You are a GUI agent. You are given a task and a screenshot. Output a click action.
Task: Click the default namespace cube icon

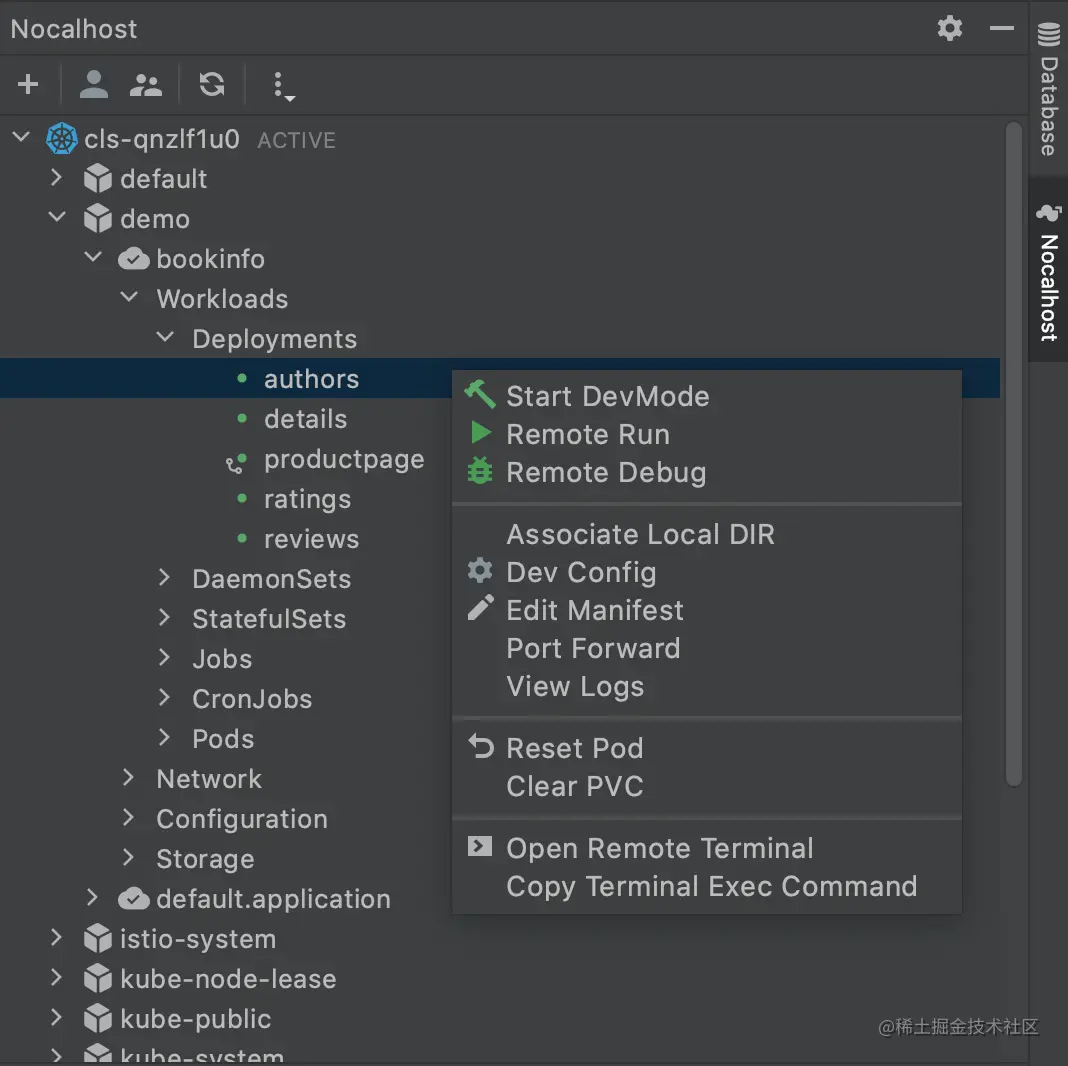point(97,178)
